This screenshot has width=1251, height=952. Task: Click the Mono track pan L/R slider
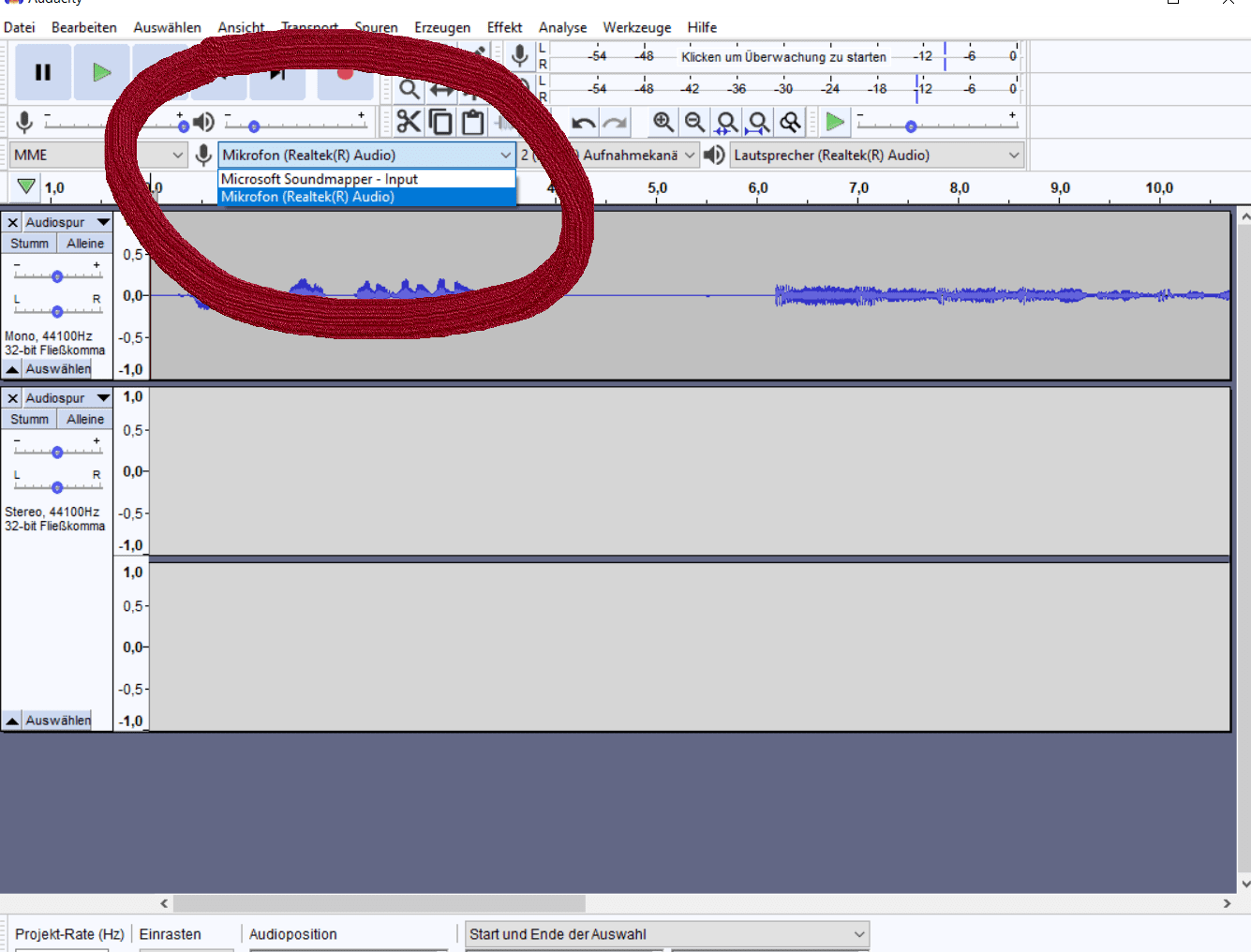tap(57, 311)
